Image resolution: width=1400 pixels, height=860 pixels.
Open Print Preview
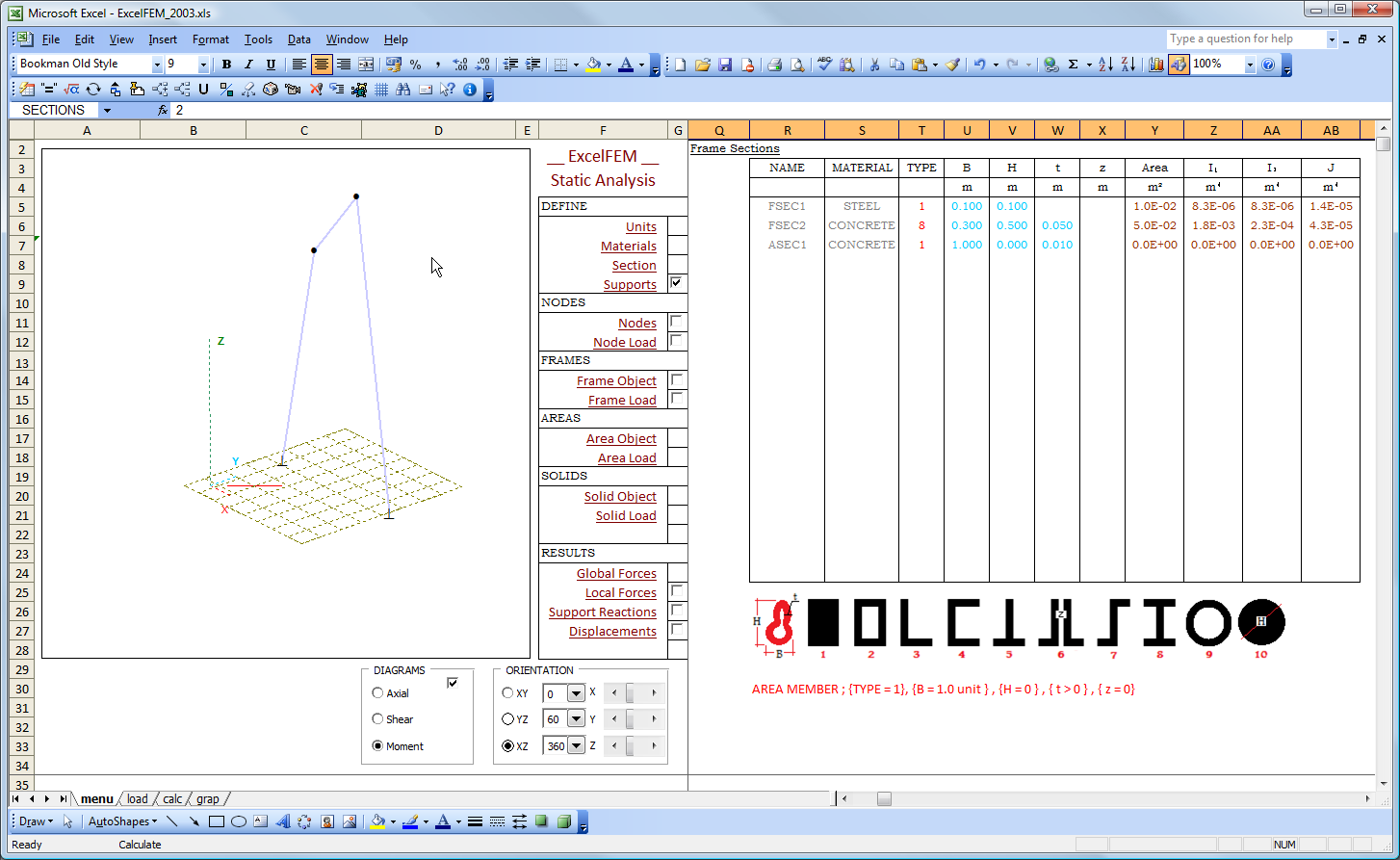[797, 65]
